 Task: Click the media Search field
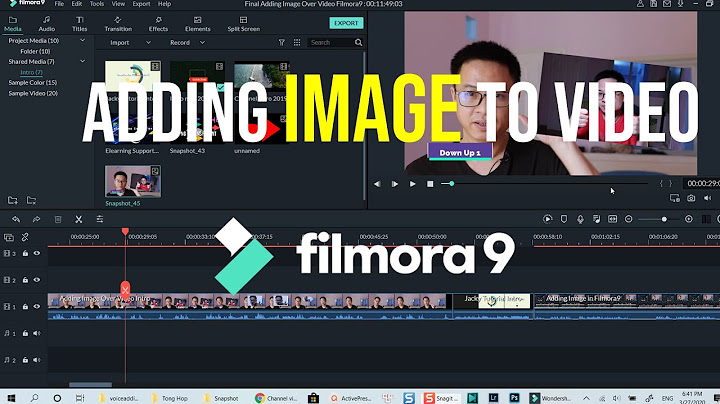coord(331,43)
